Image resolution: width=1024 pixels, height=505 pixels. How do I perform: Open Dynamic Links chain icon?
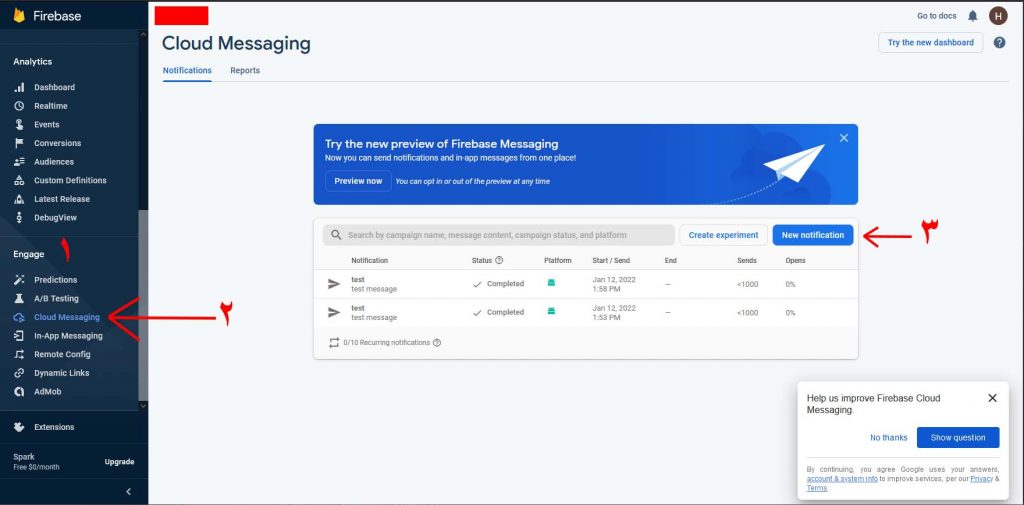20,373
